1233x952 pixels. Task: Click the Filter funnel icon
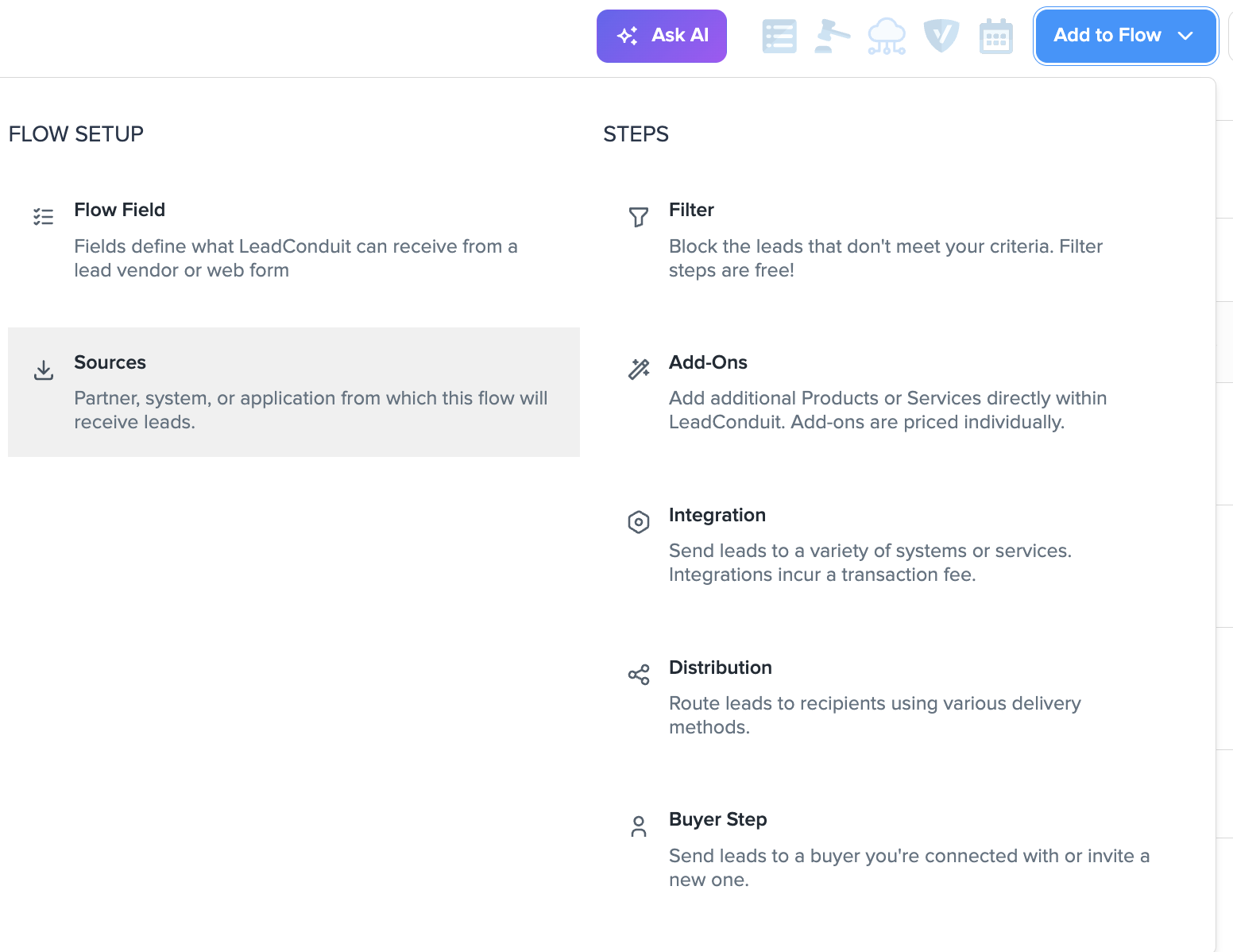(x=639, y=217)
